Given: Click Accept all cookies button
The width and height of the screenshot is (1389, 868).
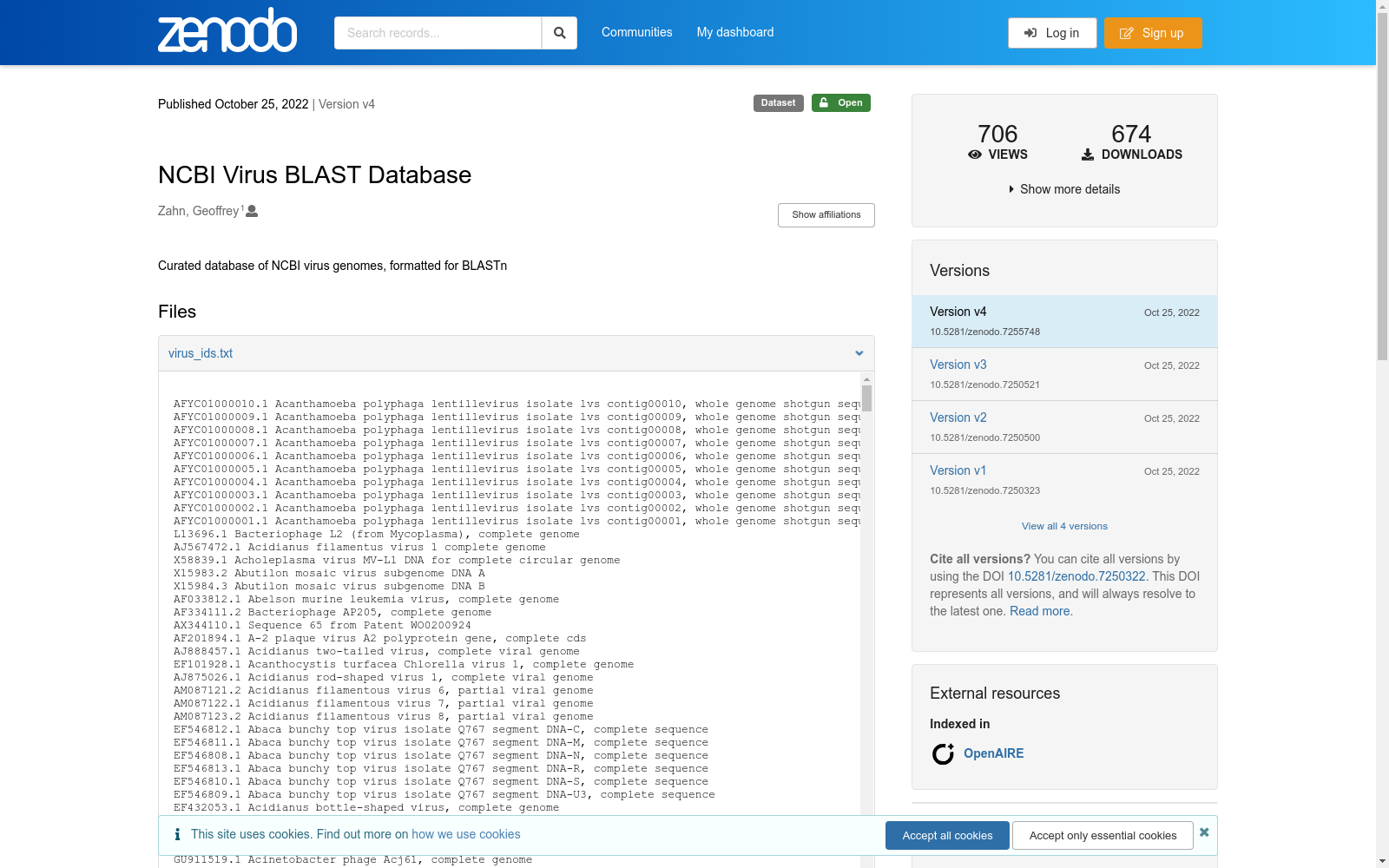Looking at the screenshot, I should pos(947,835).
